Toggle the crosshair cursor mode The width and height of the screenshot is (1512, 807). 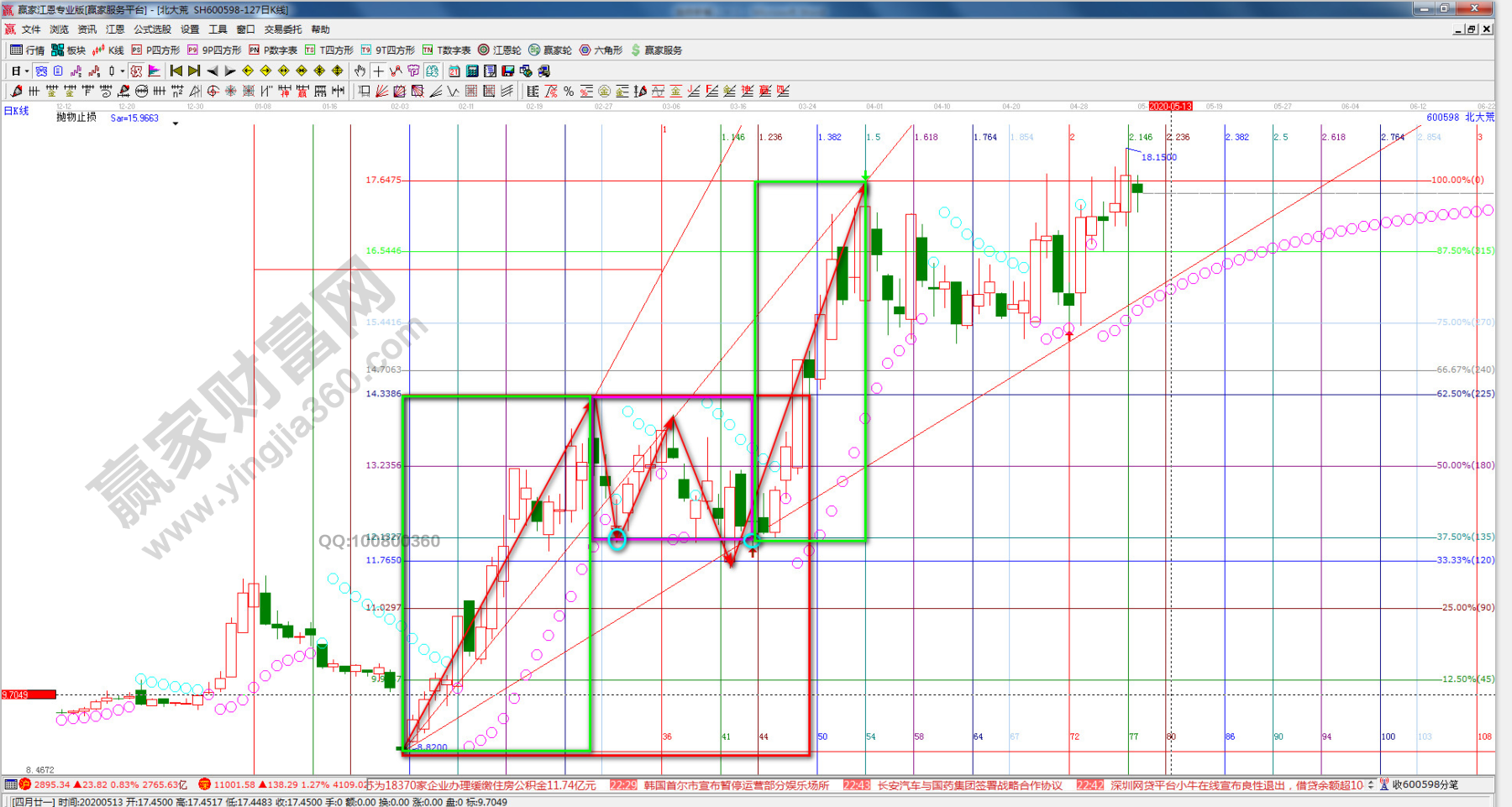[378, 71]
